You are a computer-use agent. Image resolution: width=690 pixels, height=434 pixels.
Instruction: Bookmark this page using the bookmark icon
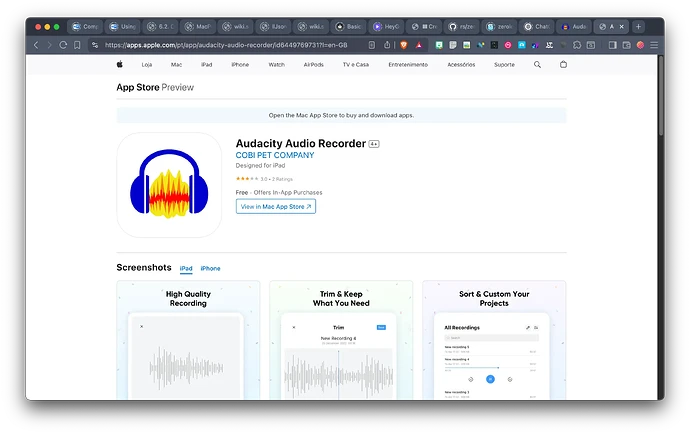click(77, 45)
